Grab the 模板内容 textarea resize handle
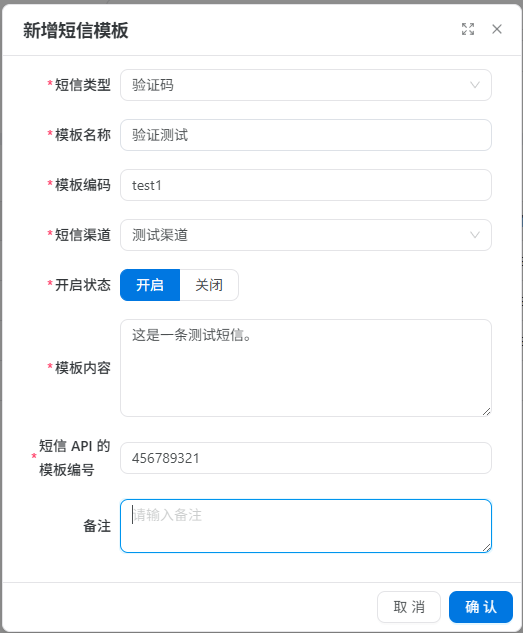Image resolution: width=523 pixels, height=633 pixels. [x=487, y=412]
